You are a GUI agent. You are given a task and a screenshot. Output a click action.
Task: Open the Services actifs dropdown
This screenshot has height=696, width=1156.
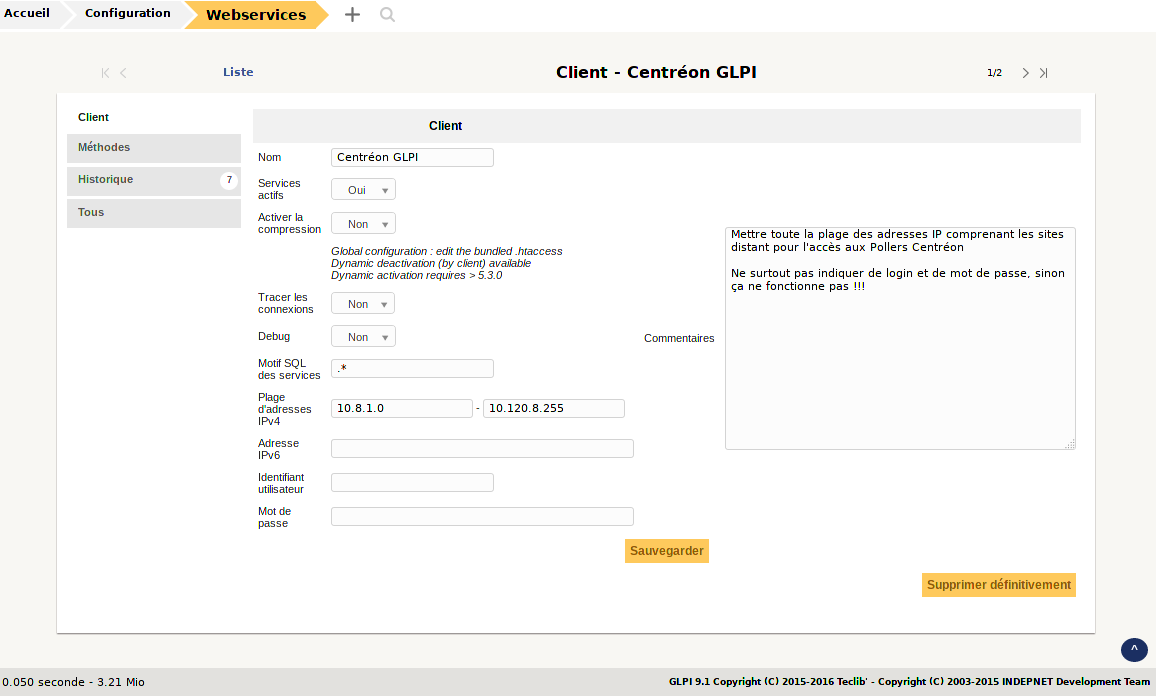pos(362,189)
